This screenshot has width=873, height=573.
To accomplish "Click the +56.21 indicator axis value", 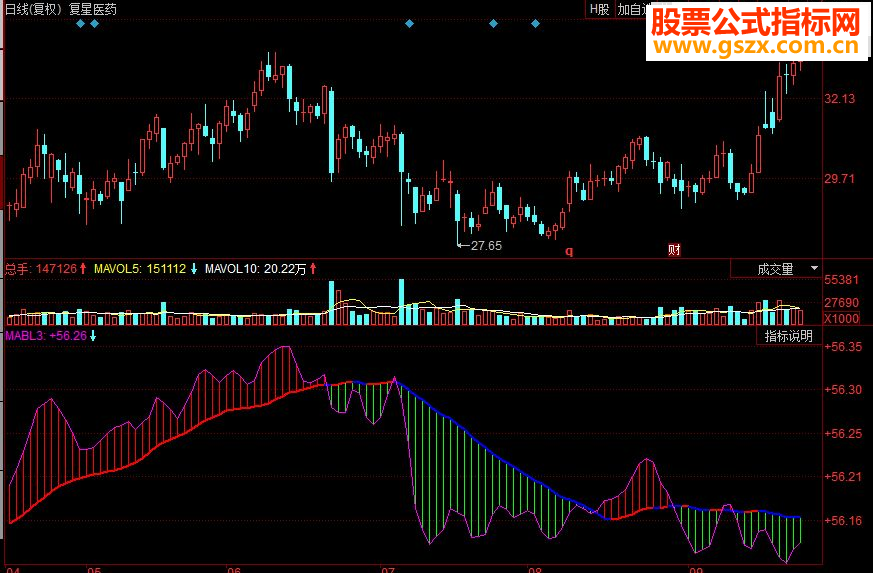I will (843, 477).
